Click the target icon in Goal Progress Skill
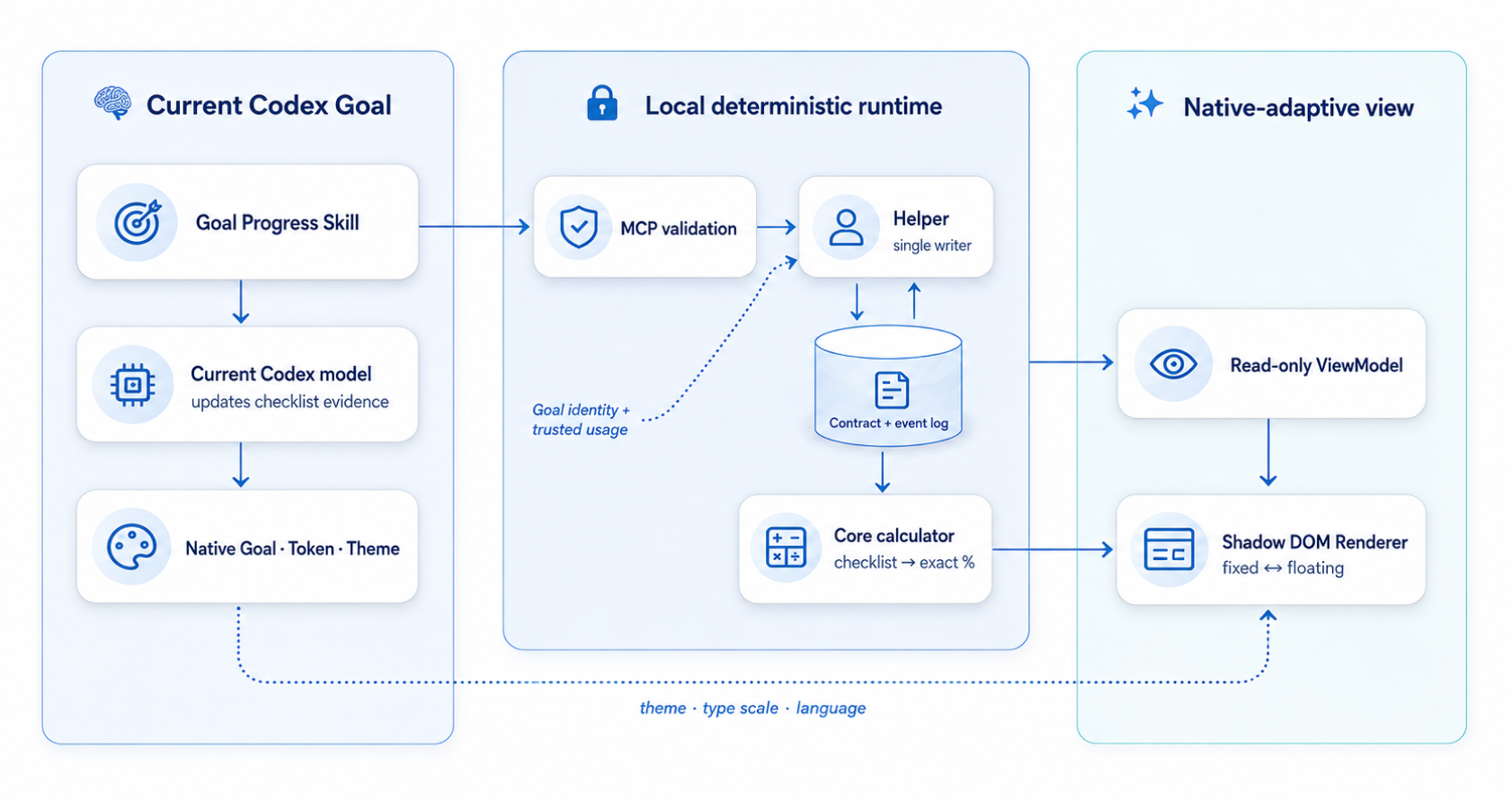The image size is (1512, 801). [x=138, y=222]
